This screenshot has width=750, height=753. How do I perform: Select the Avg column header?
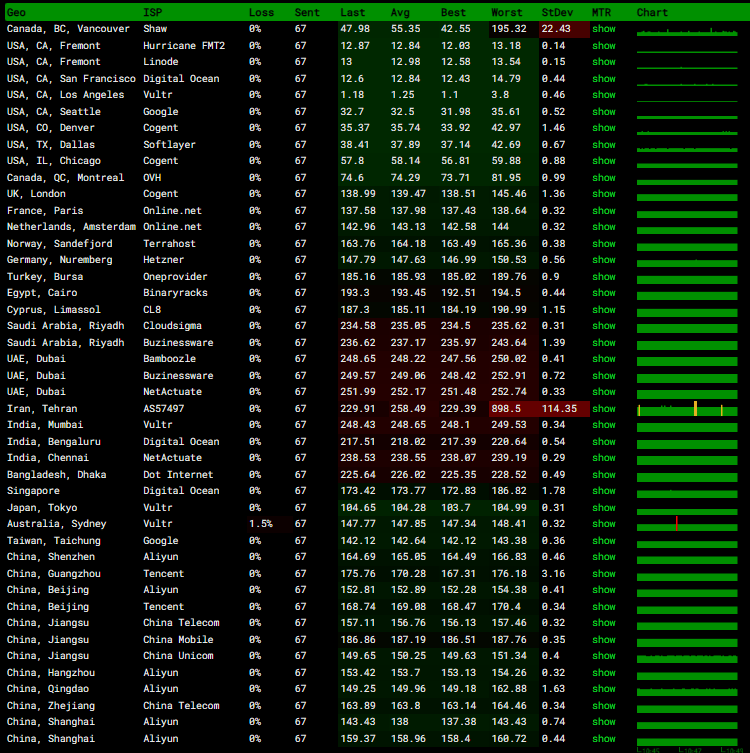point(400,12)
